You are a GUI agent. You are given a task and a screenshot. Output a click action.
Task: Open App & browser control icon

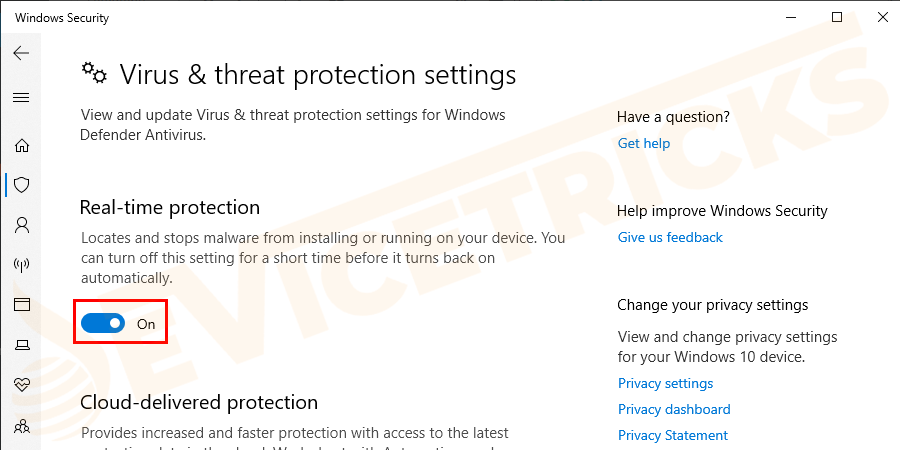point(21,305)
